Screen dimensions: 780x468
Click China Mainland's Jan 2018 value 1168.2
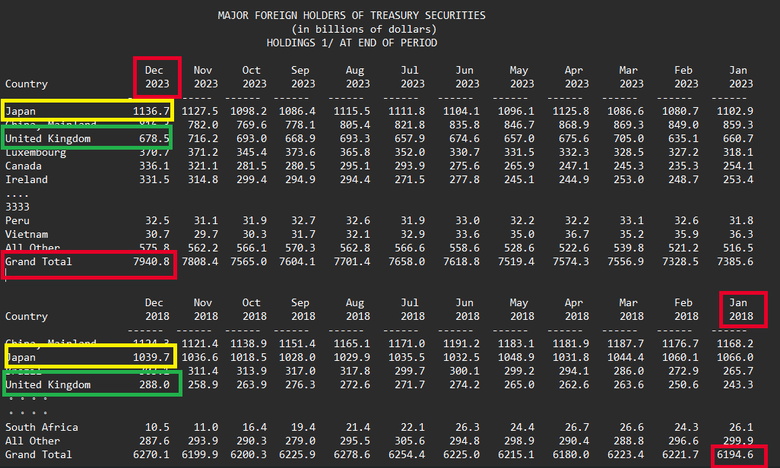[x=735, y=344]
